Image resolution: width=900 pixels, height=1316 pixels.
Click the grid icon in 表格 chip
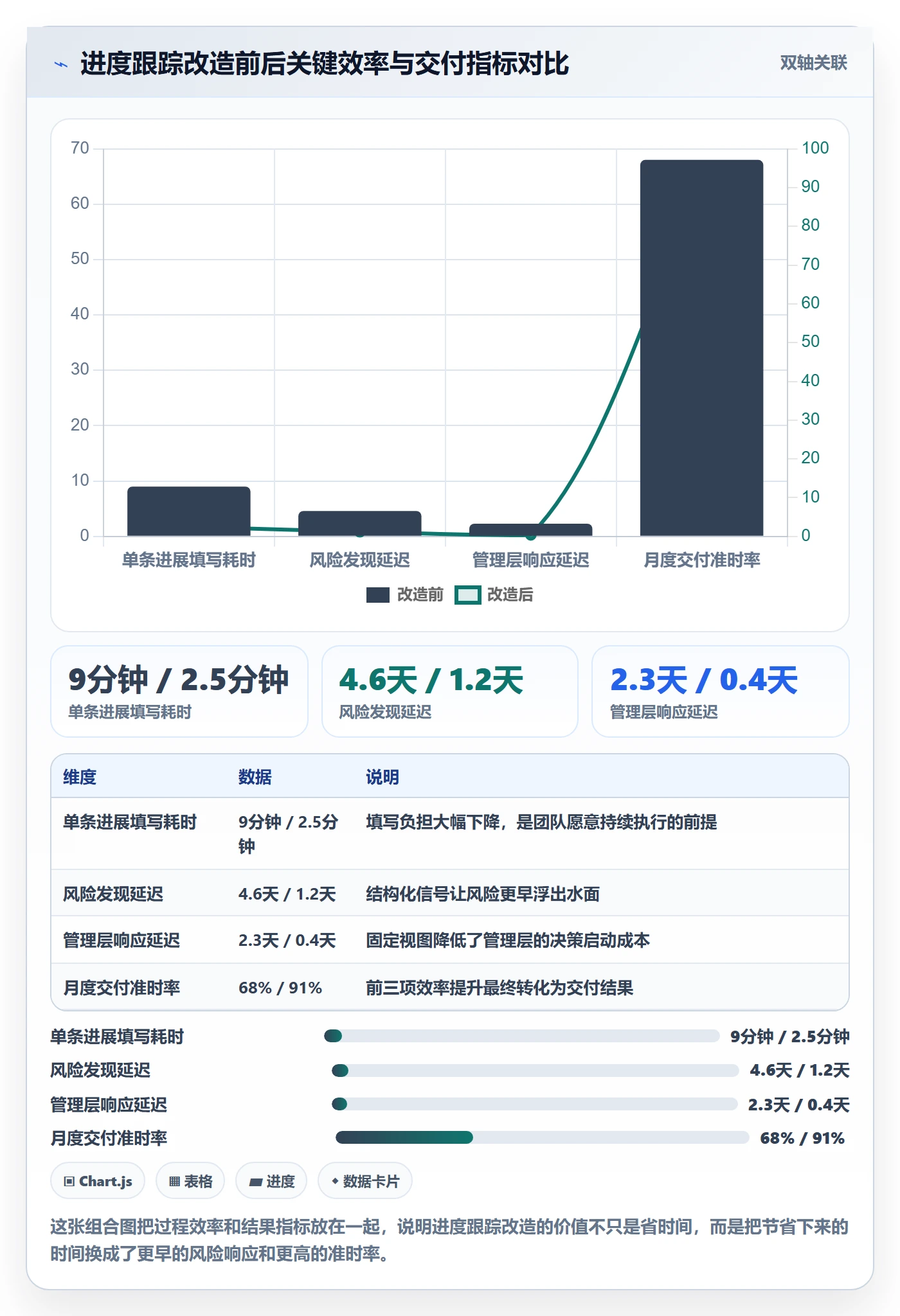point(174,1181)
